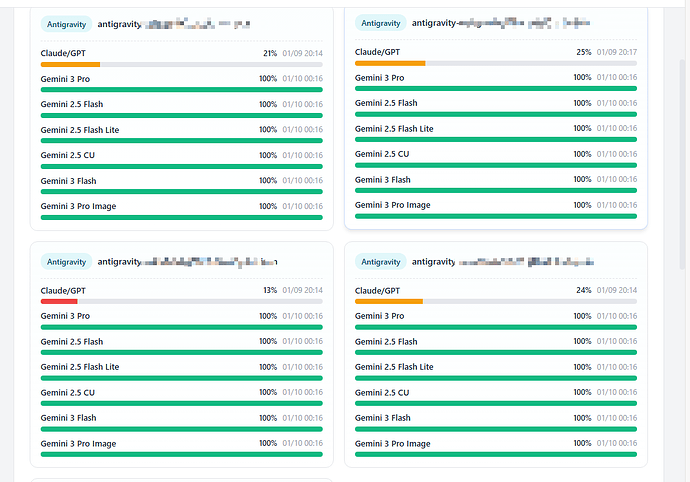Click Gemini 2.5 CU label in the 25% card
This screenshot has height=482, width=690.
(x=382, y=154)
